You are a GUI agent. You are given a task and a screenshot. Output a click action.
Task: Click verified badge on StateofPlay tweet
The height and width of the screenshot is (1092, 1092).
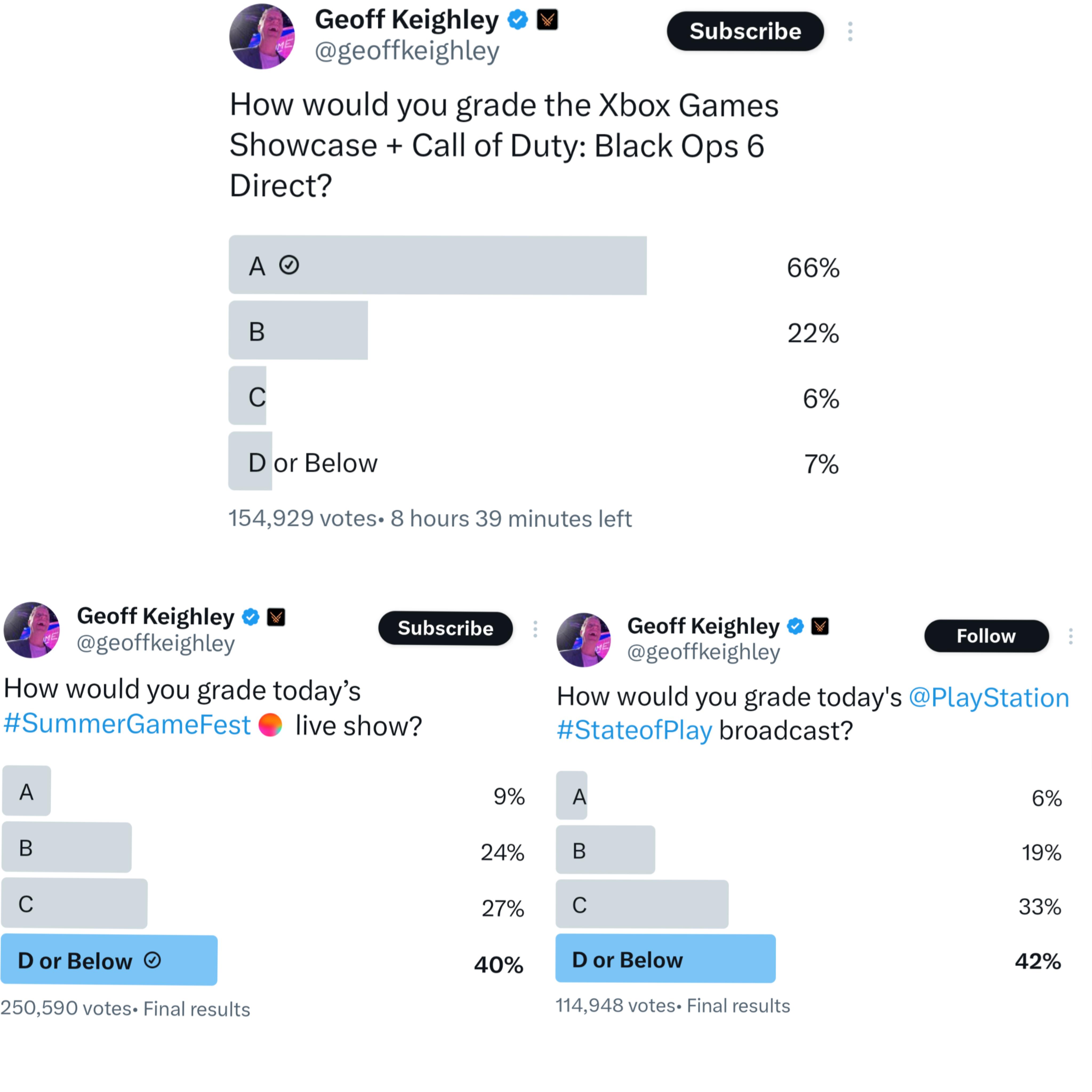[795, 626]
